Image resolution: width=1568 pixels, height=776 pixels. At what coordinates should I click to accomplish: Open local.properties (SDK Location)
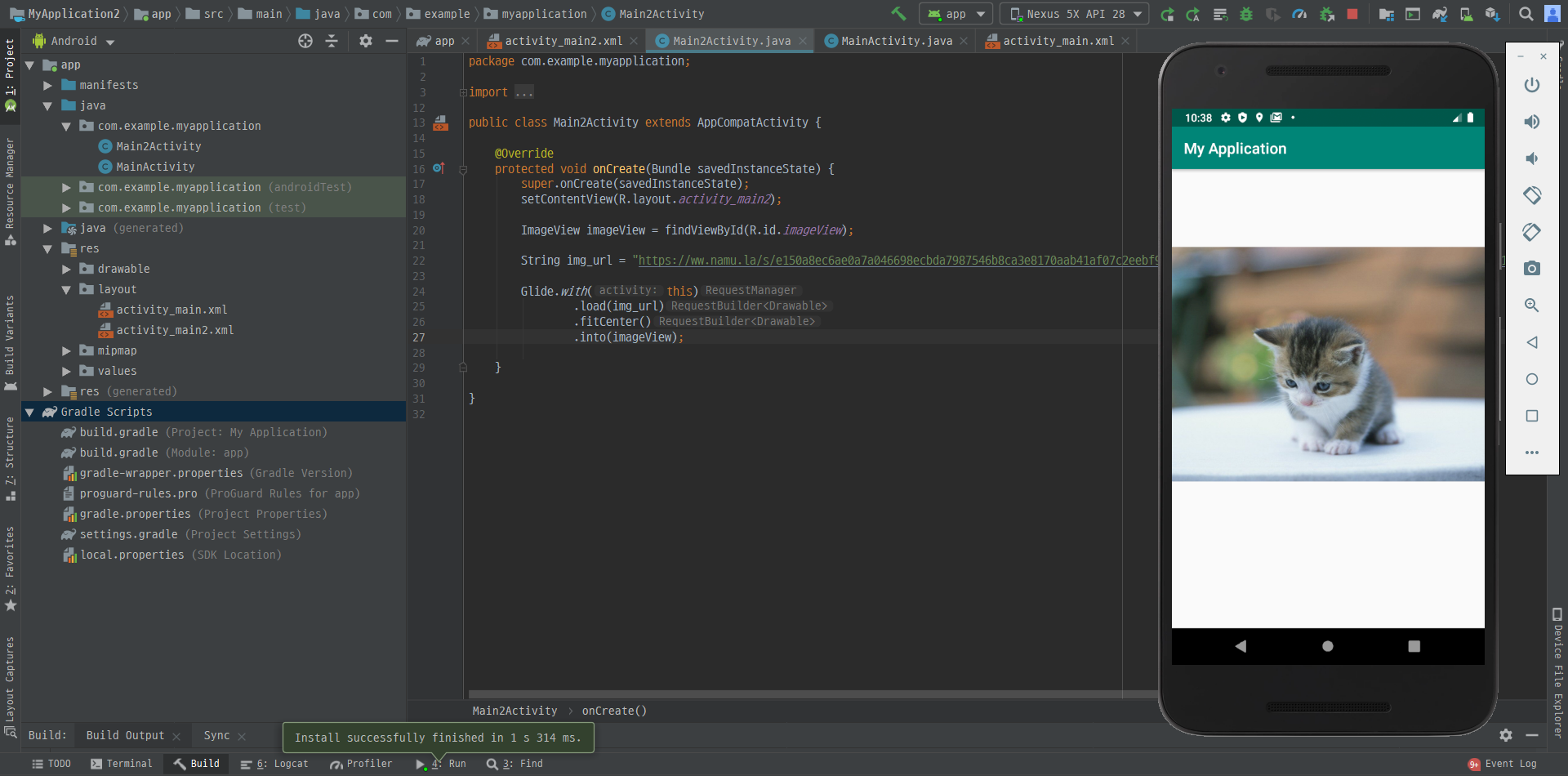(172, 555)
